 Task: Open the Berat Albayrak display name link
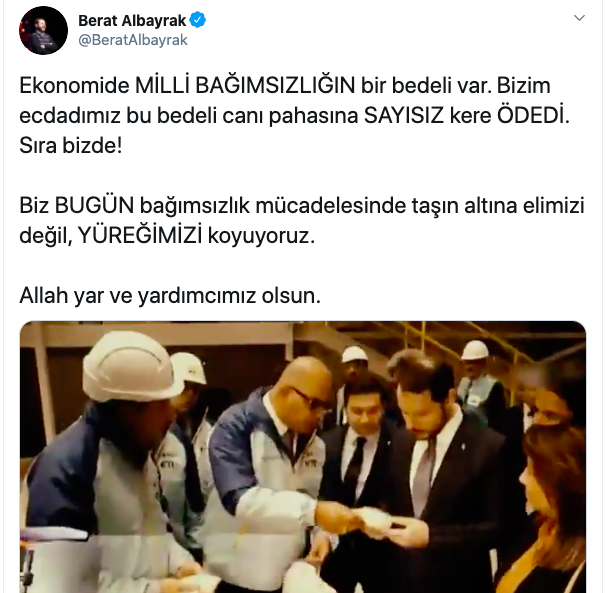[x=132, y=20]
